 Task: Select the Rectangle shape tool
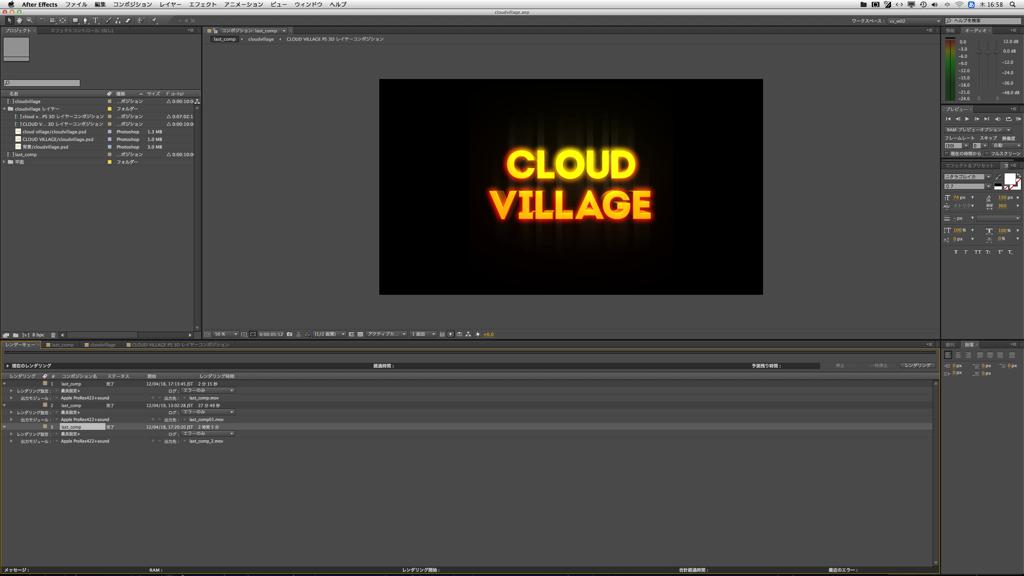point(75,20)
